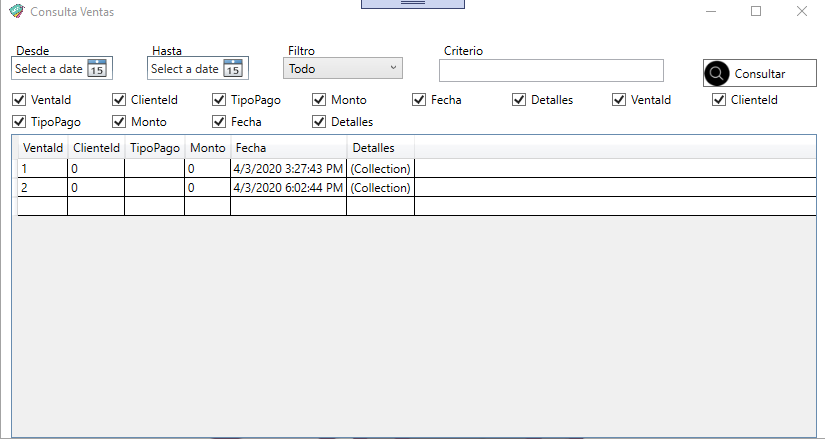Screen dimensions: 825x439
Task: Click the Monto 0 cell in row 2
Action: tap(208, 187)
